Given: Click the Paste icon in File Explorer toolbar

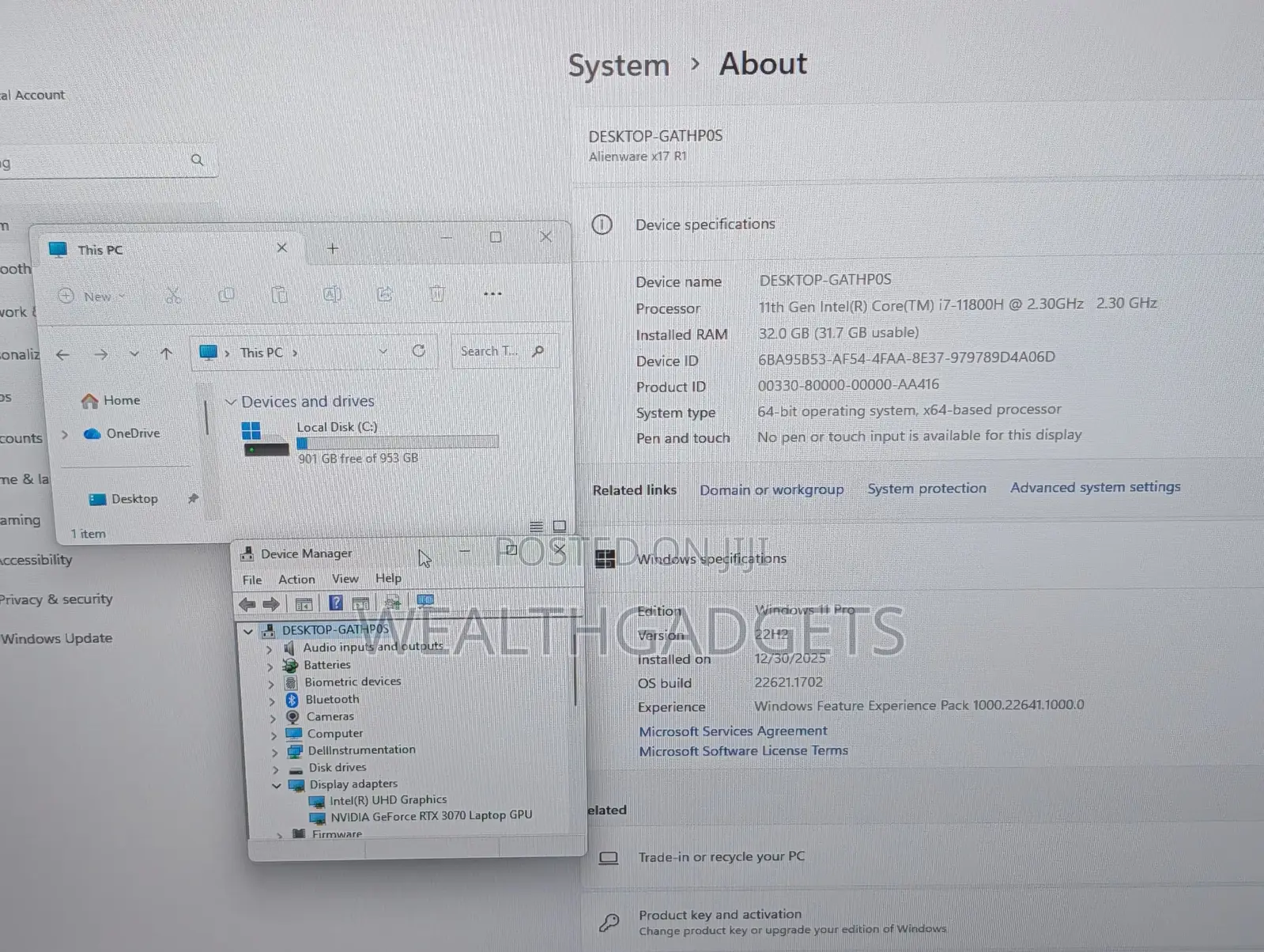Looking at the screenshot, I should (279, 295).
